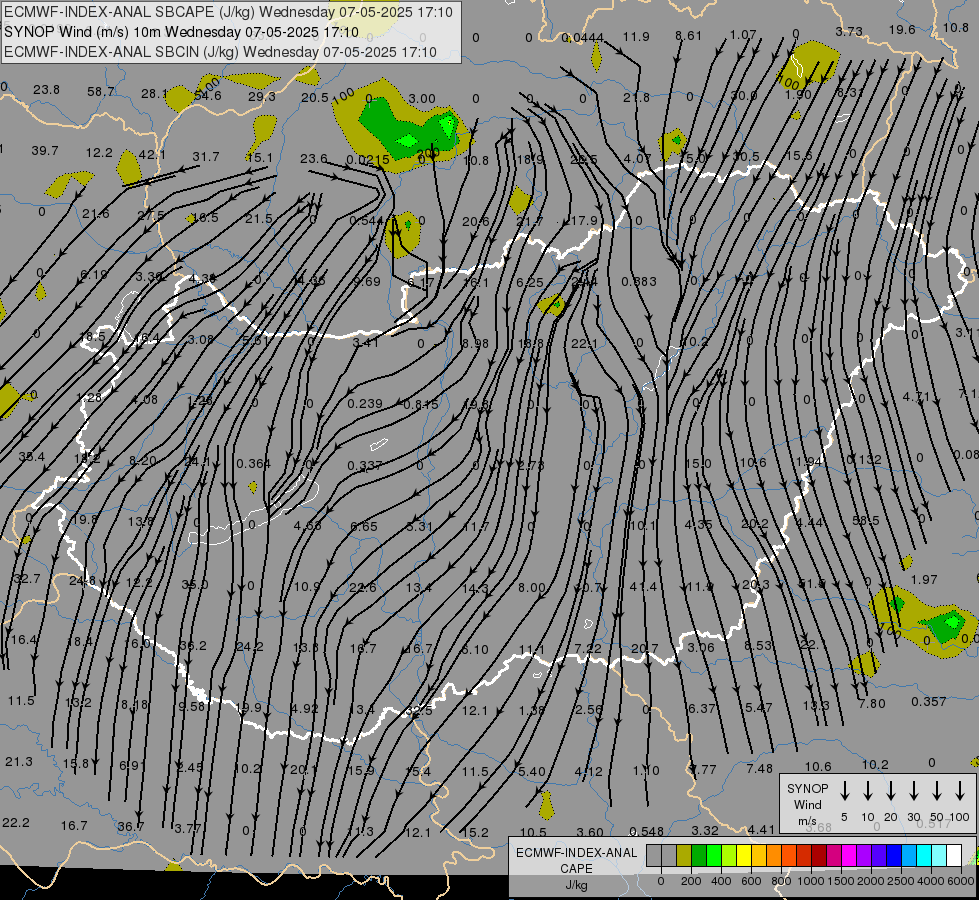
Task: Click the map value '41.4'
Action: pos(643,586)
